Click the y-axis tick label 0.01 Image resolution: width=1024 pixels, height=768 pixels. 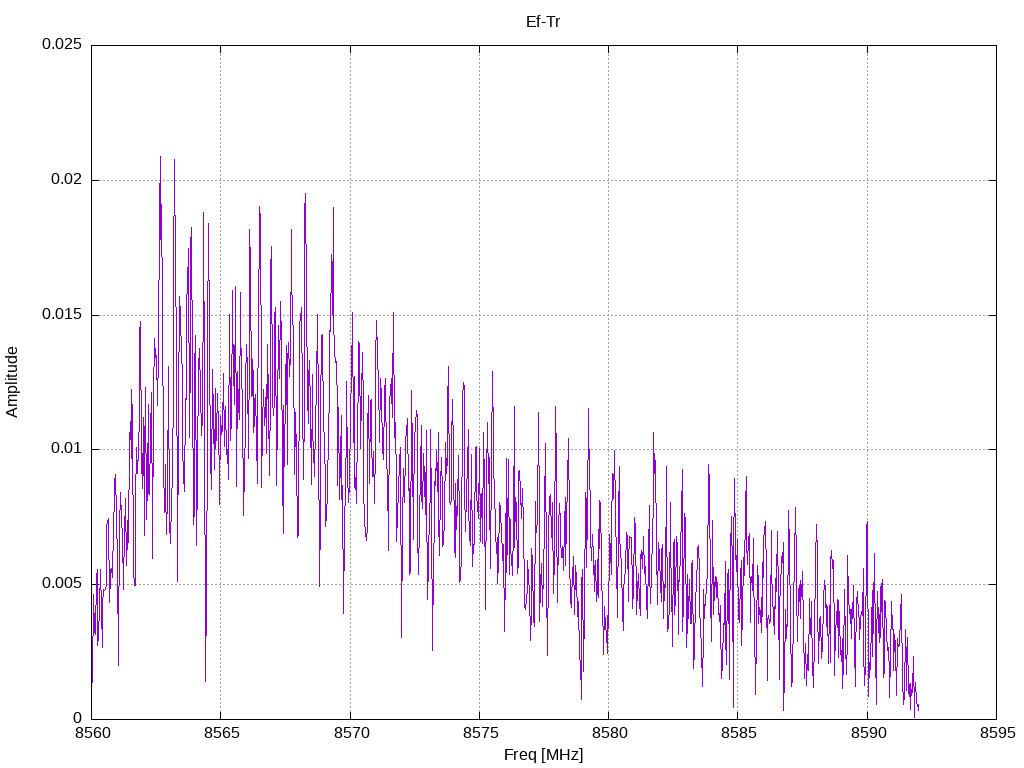coord(67,449)
